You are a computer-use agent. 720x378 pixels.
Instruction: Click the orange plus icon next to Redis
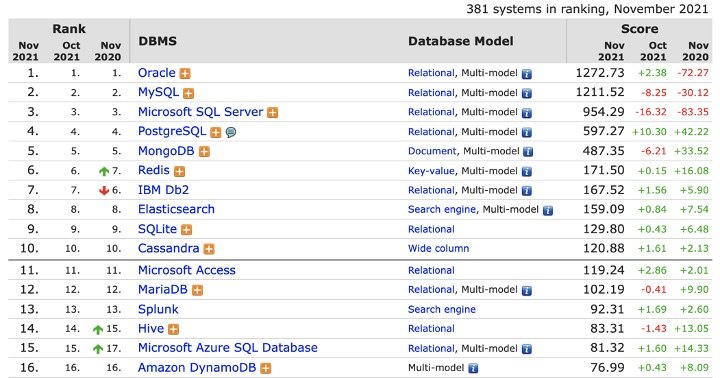[x=179, y=171]
